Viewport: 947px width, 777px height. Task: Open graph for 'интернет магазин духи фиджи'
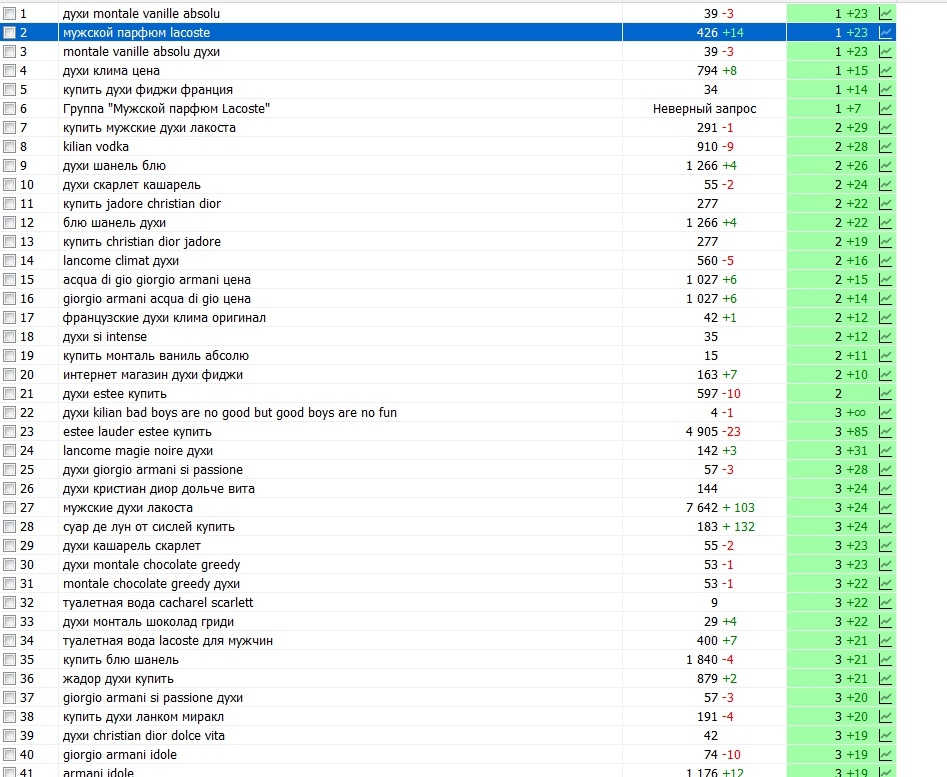[x=885, y=375]
